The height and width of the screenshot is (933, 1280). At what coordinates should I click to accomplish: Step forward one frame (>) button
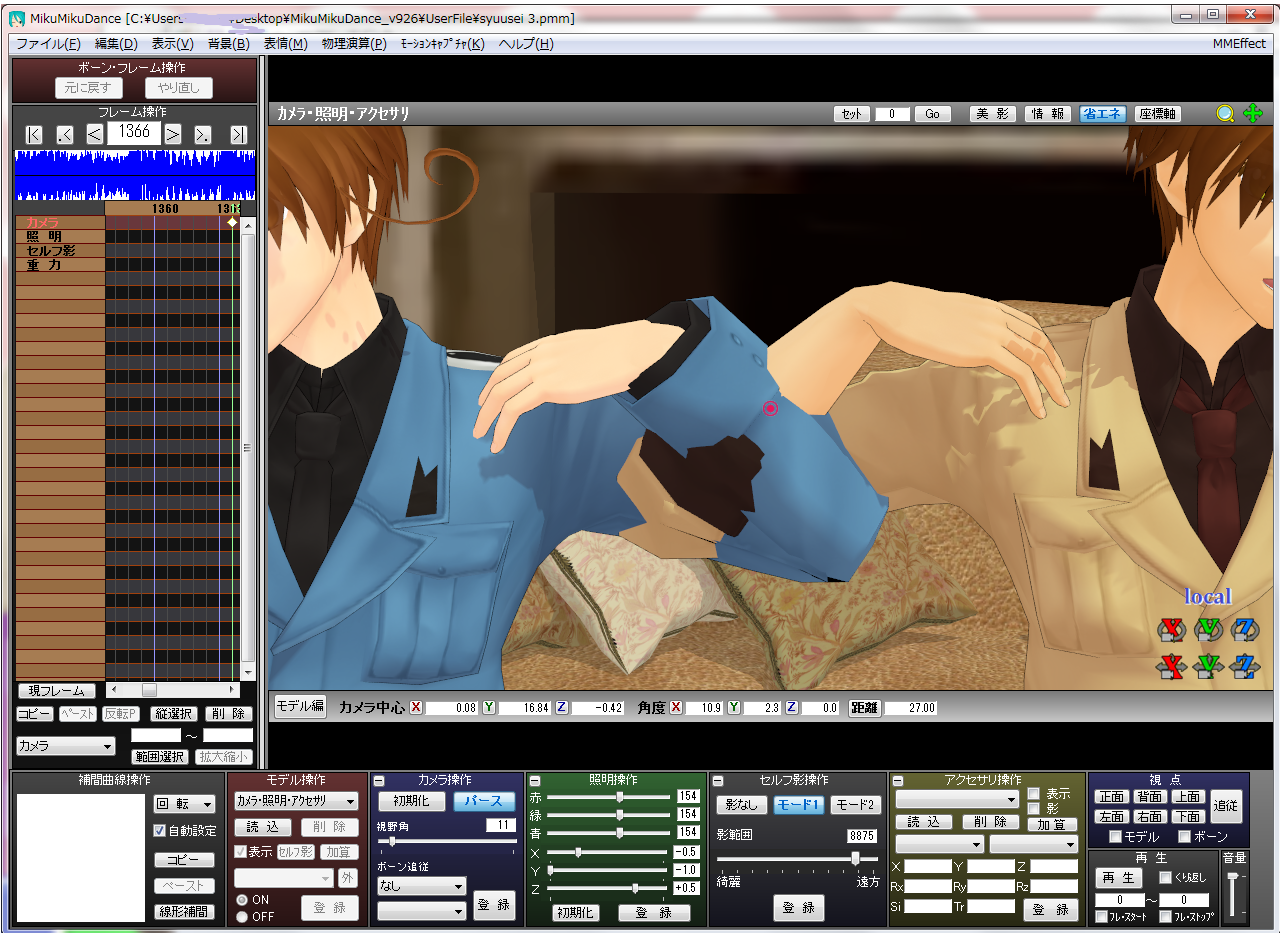pos(173,134)
